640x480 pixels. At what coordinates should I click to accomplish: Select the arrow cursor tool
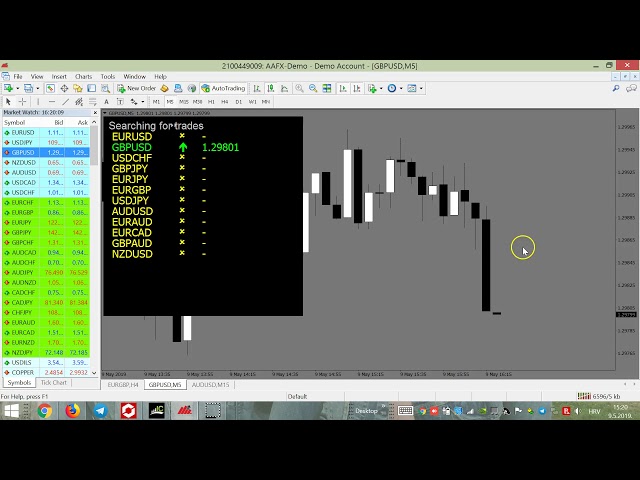pyautogui.click(x=8, y=101)
